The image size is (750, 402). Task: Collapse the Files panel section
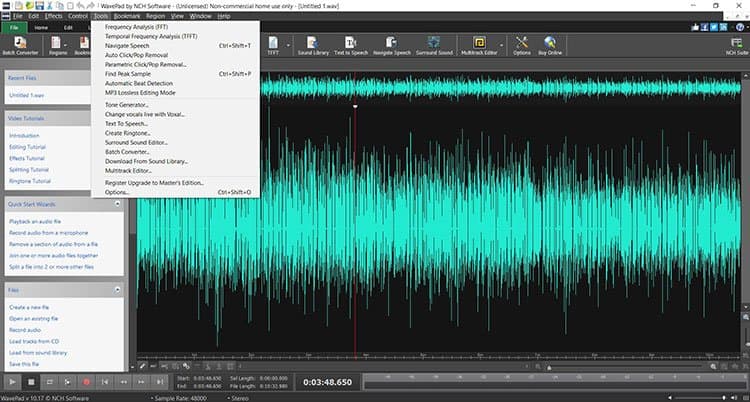(117, 290)
